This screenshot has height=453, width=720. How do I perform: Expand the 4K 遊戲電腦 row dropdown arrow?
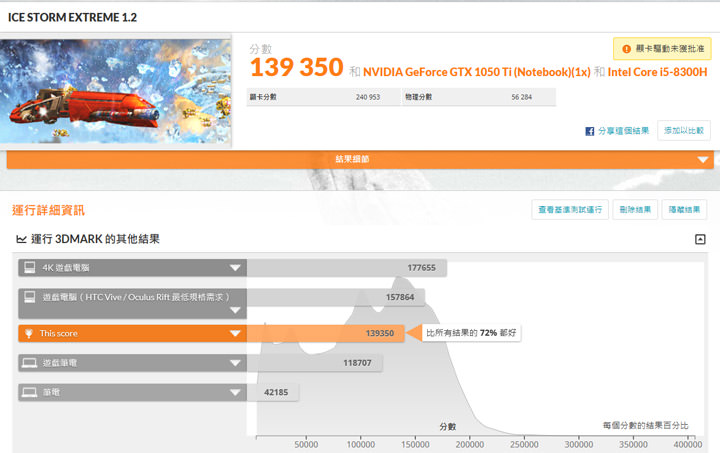(x=235, y=268)
